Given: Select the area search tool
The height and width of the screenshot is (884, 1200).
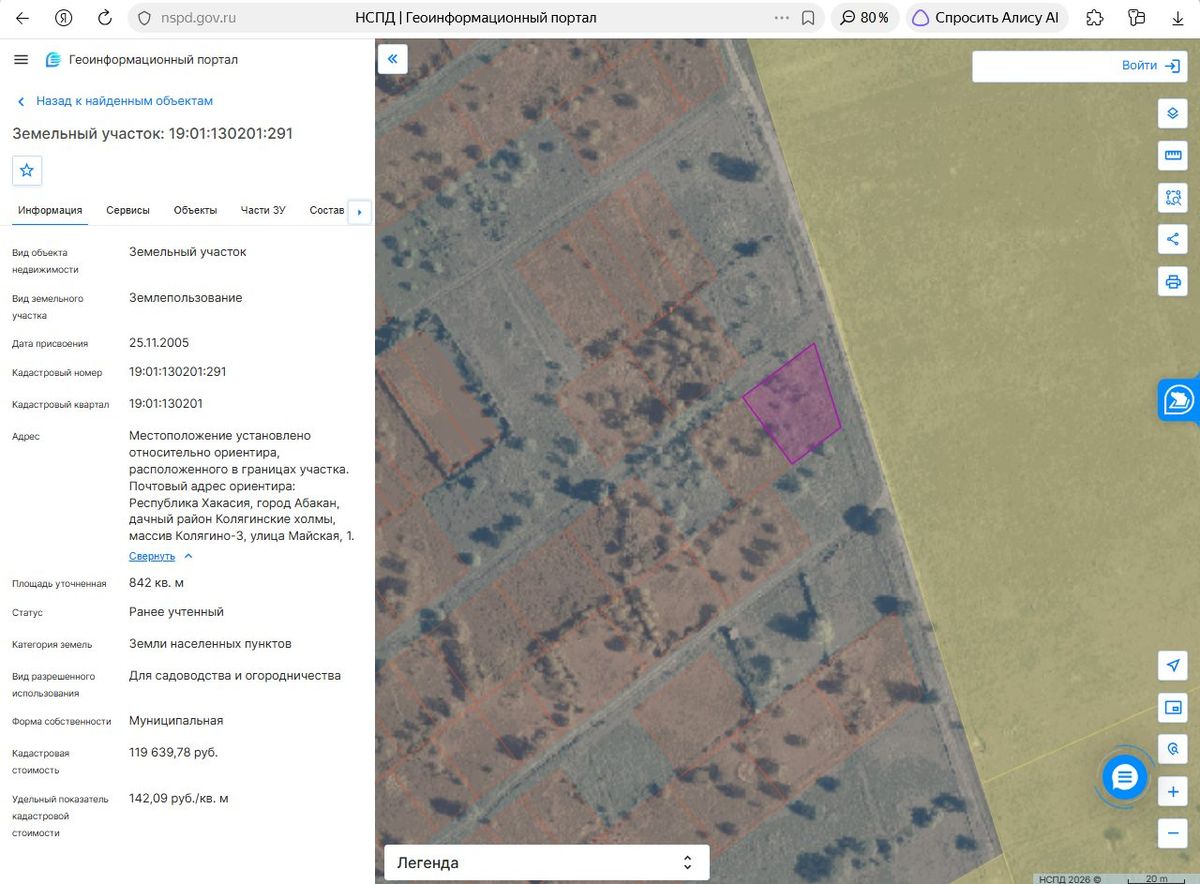Looking at the screenshot, I should click(1173, 197).
